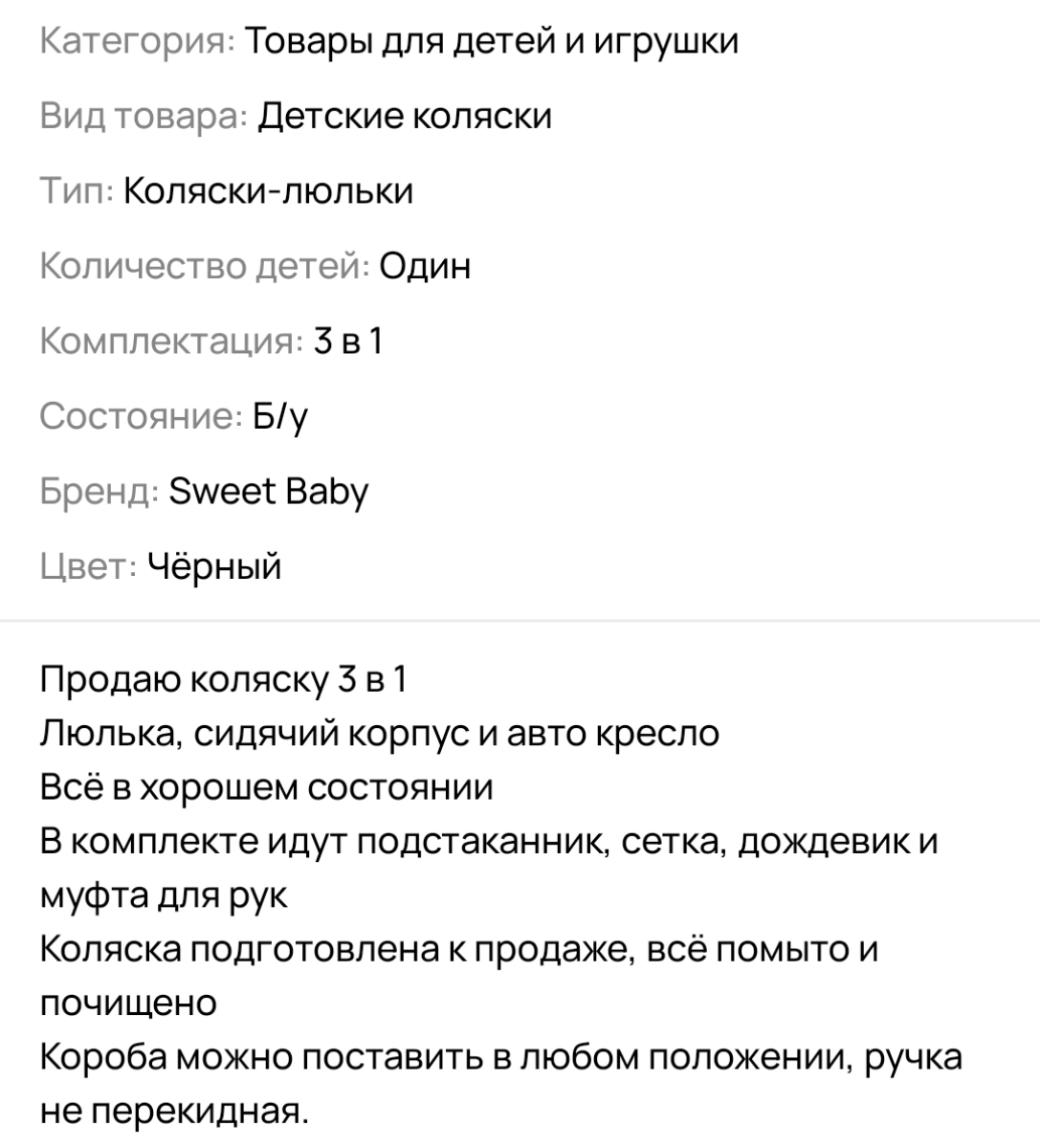Image resolution: width=1040 pixels, height=1148 pixels.
Task: Open the category link Товары для детей и игрушки
Action: 492,42
